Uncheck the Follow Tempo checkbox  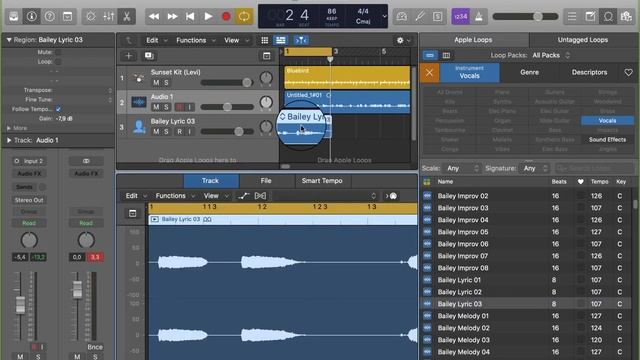[x=58, y=109]
